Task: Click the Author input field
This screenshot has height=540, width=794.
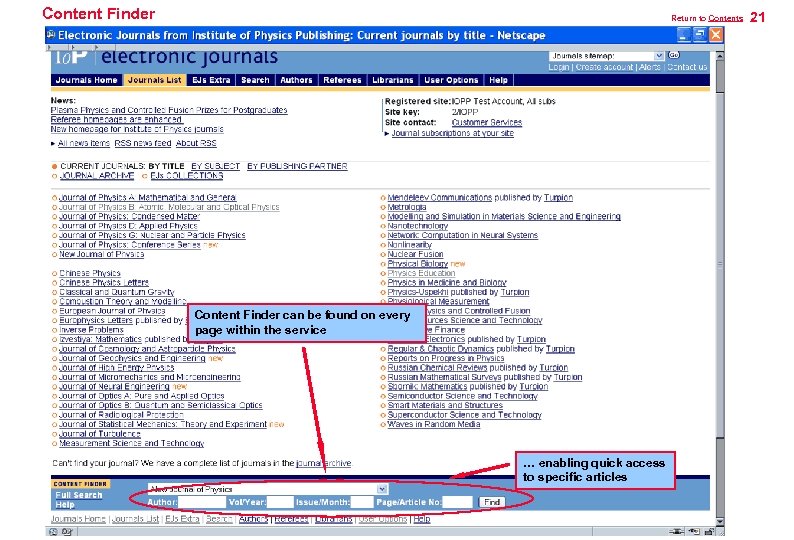Action: (202, 502)
